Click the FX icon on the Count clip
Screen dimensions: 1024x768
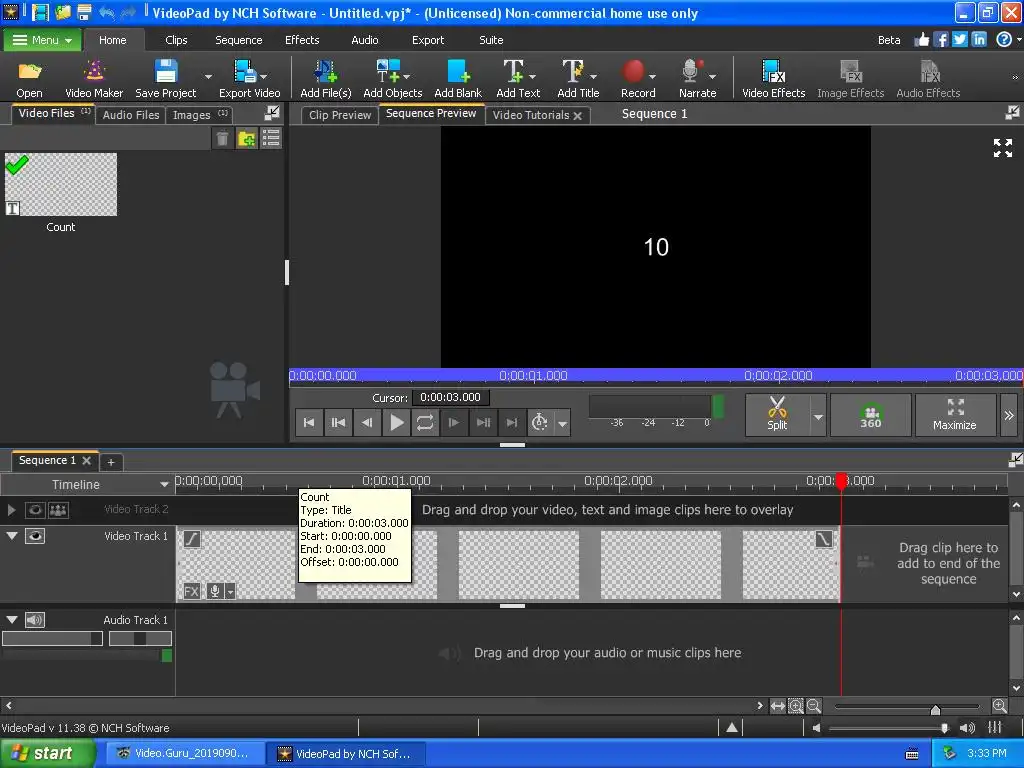coord(191,592)
